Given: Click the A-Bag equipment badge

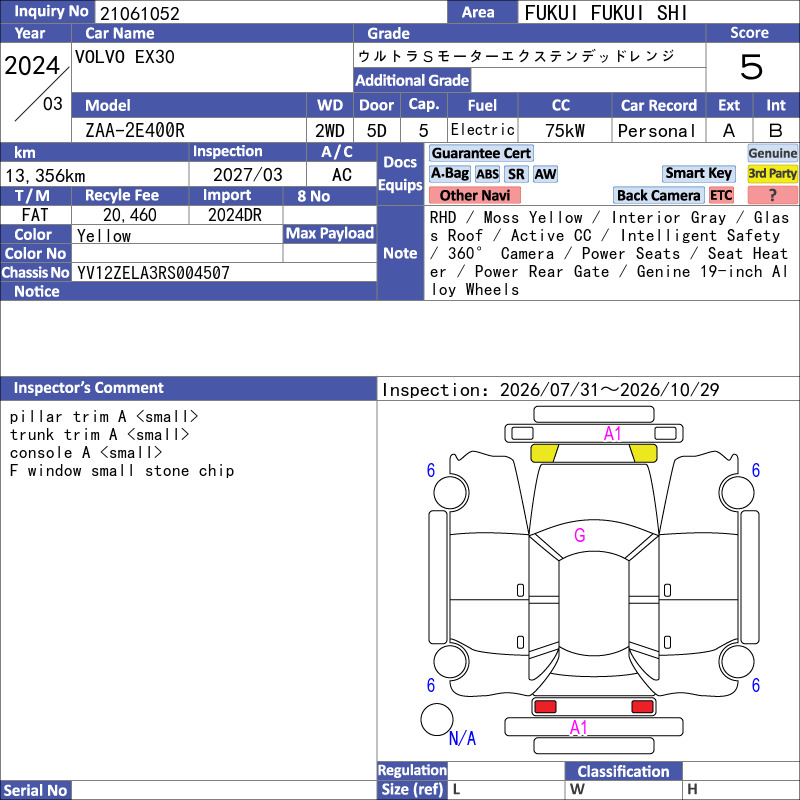Looking at the screenshot, I should (449, 174).
